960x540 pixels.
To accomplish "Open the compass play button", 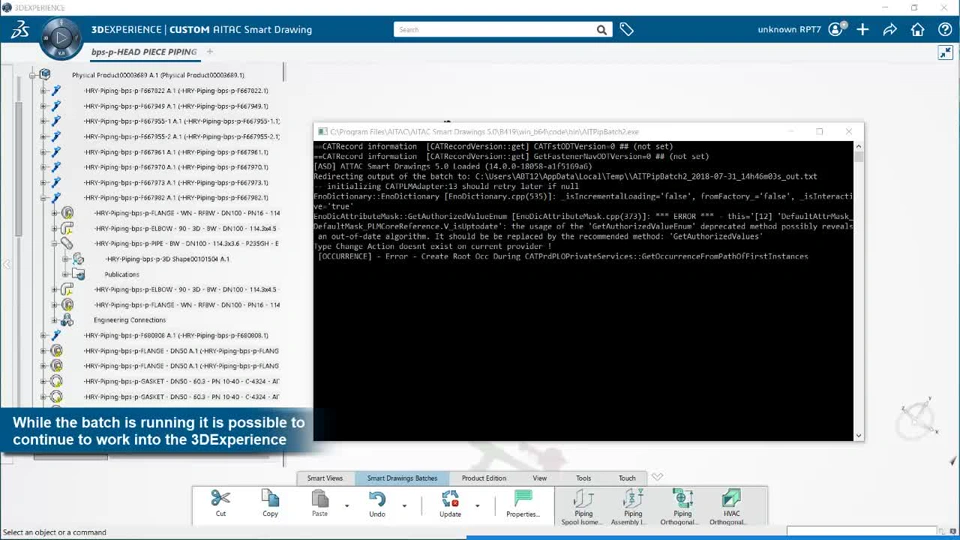I will 61,38.
